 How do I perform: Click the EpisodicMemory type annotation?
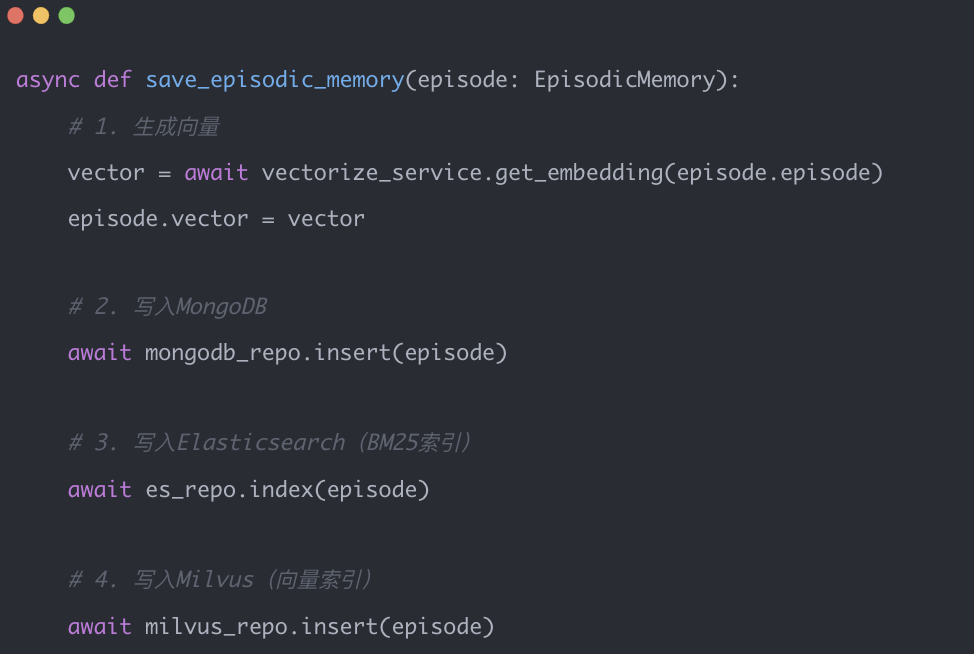625,80
